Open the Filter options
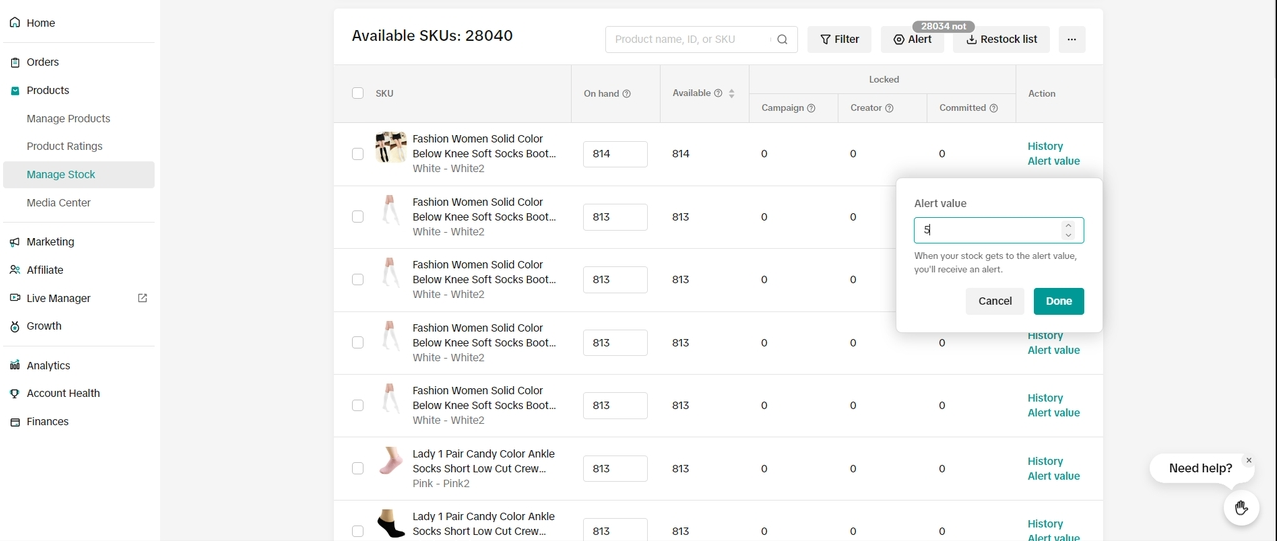This screenshot has width=1277, height=541. click(x=839, y=40)
